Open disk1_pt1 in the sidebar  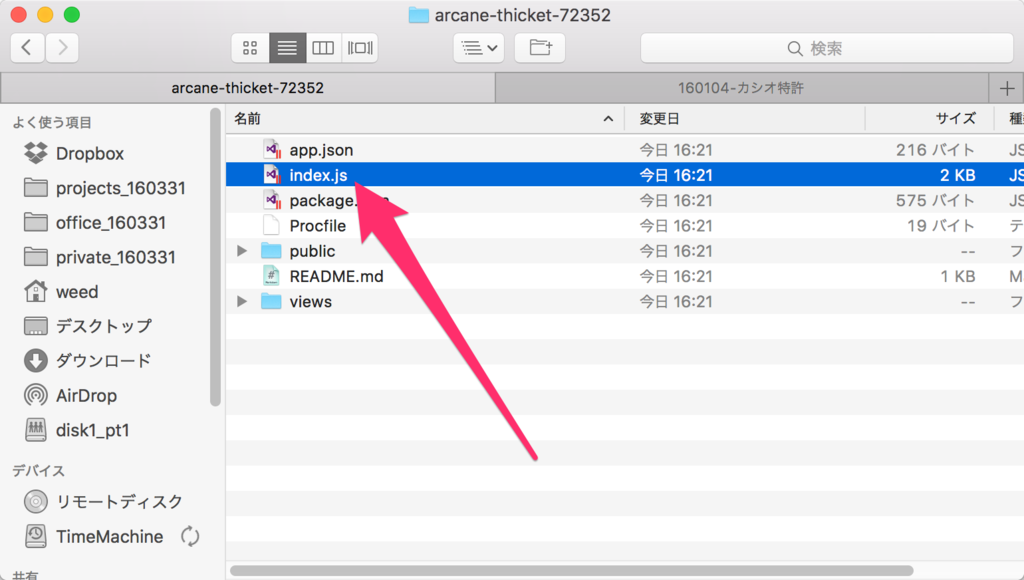[x=76, y=430]
